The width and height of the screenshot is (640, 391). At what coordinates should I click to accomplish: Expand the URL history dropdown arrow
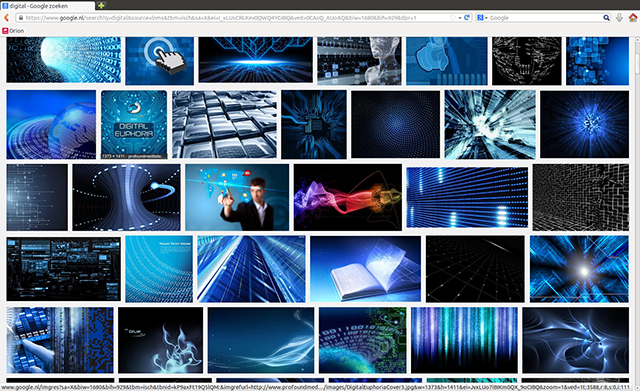tap(460, 18)
